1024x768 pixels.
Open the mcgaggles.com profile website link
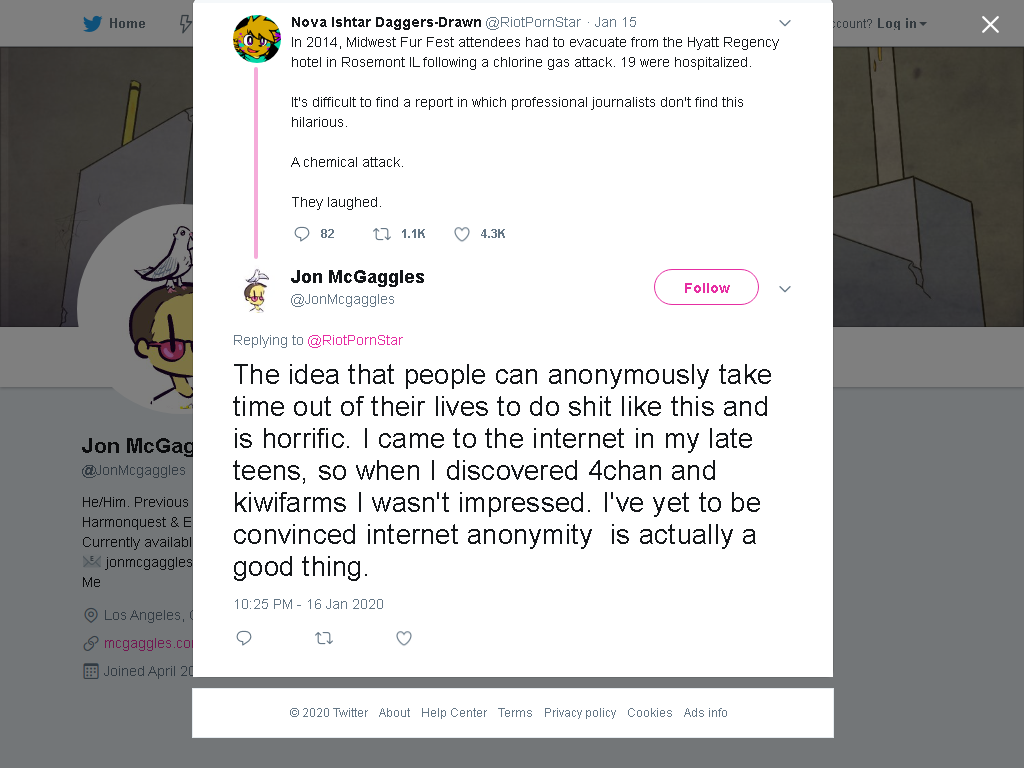click(148, 643)
